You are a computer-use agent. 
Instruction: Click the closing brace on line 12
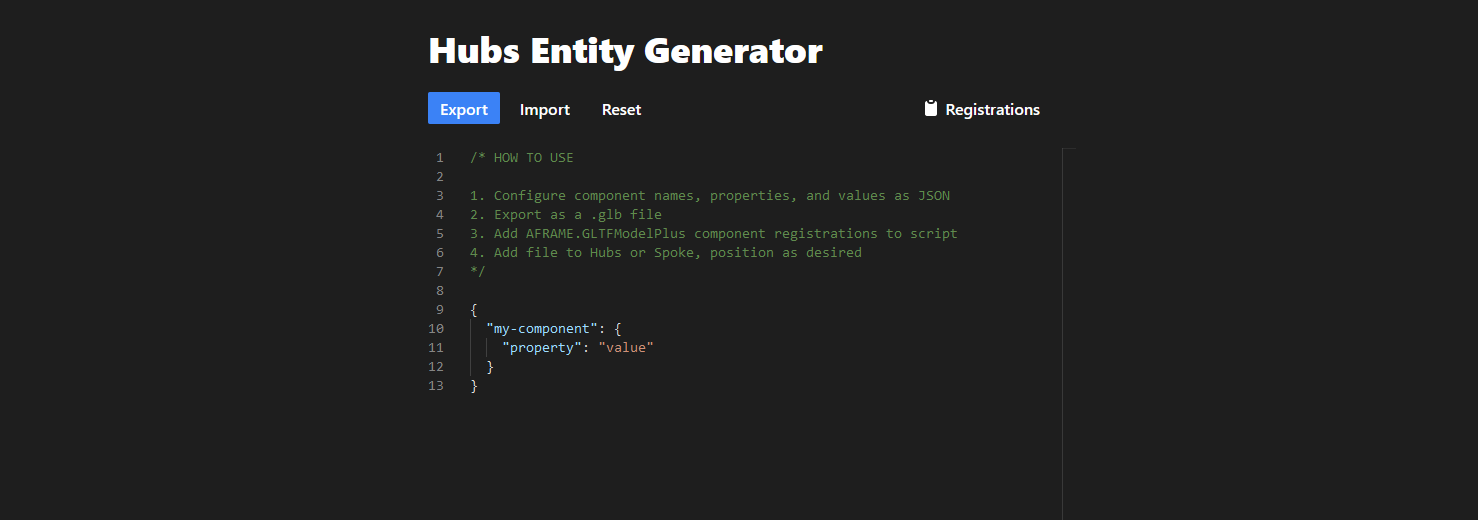tap(490, 366)
